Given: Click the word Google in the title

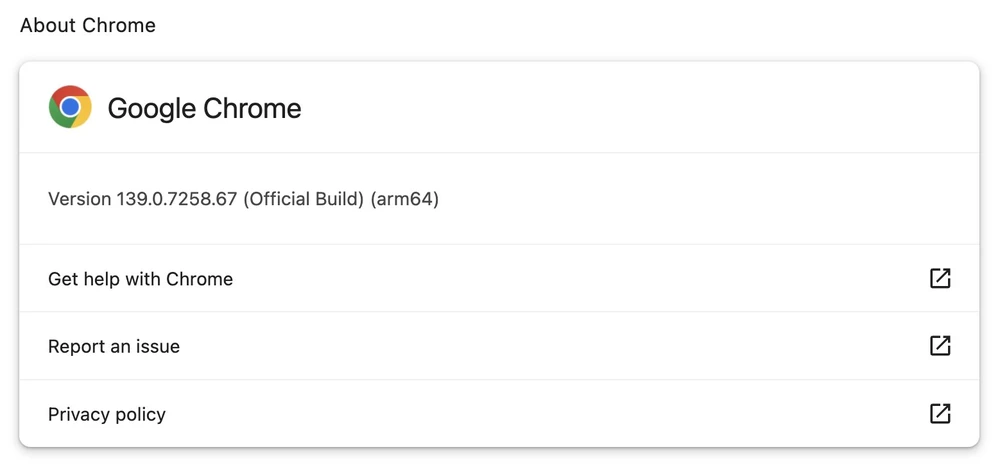Looking at the screenshot, I should 151,108.
